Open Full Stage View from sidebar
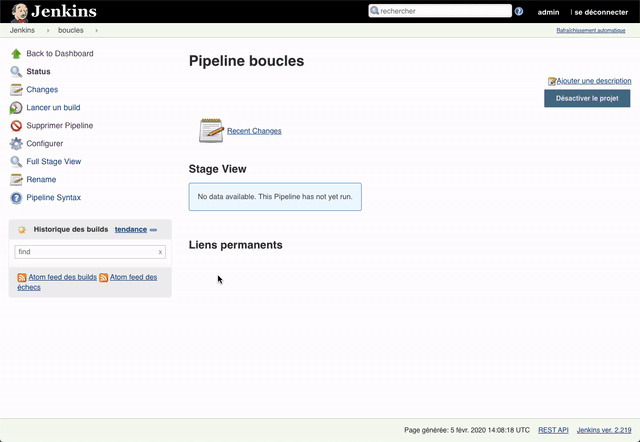 [x=53, y=162]
